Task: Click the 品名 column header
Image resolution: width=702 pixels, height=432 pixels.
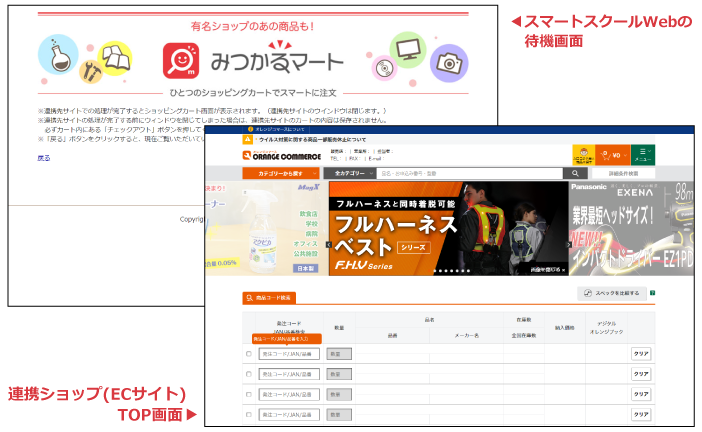Action: [x=429, y=320]
